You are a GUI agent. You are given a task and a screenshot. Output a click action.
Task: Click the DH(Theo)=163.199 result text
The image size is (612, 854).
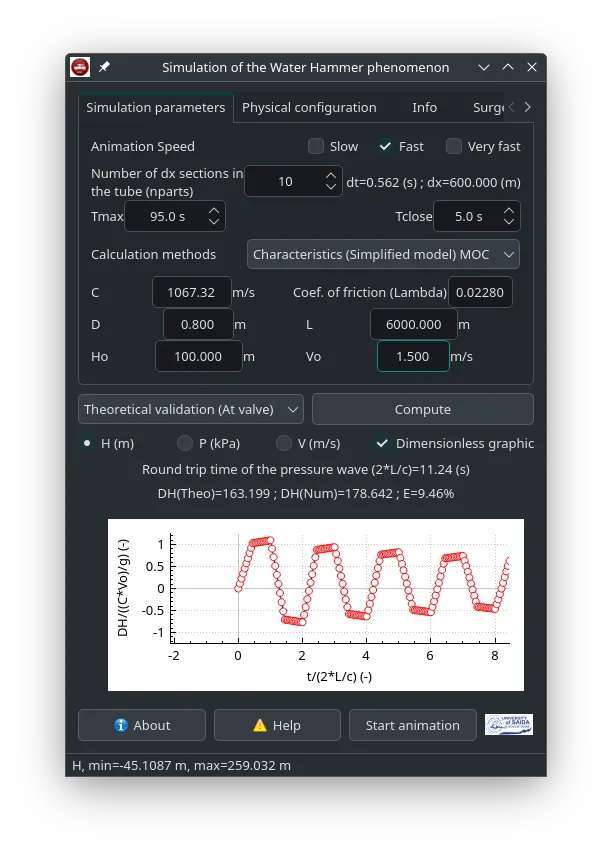point(306,493)
